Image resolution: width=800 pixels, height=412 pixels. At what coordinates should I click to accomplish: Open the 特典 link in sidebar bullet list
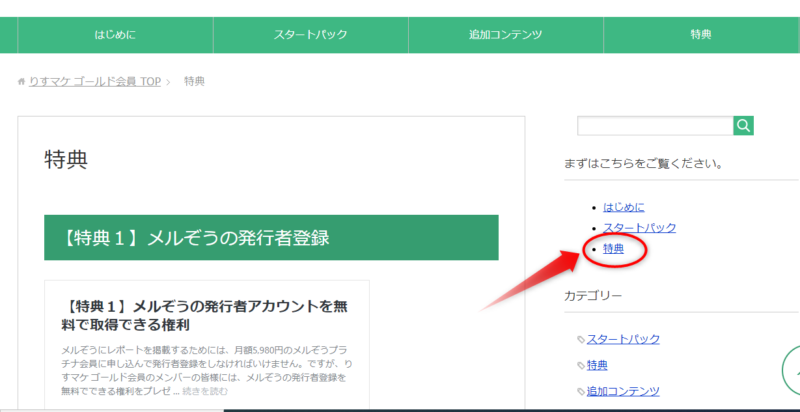(x=613, y=249)
